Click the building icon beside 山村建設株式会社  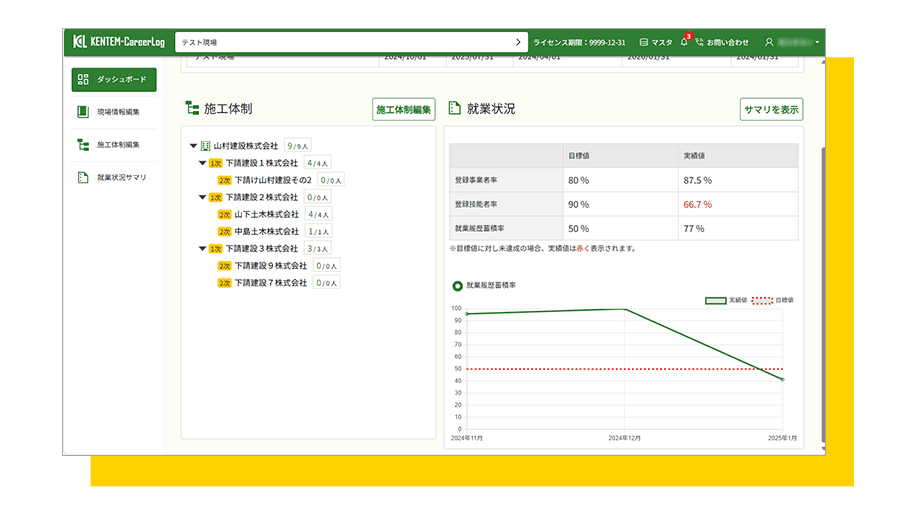coord(205,146)
